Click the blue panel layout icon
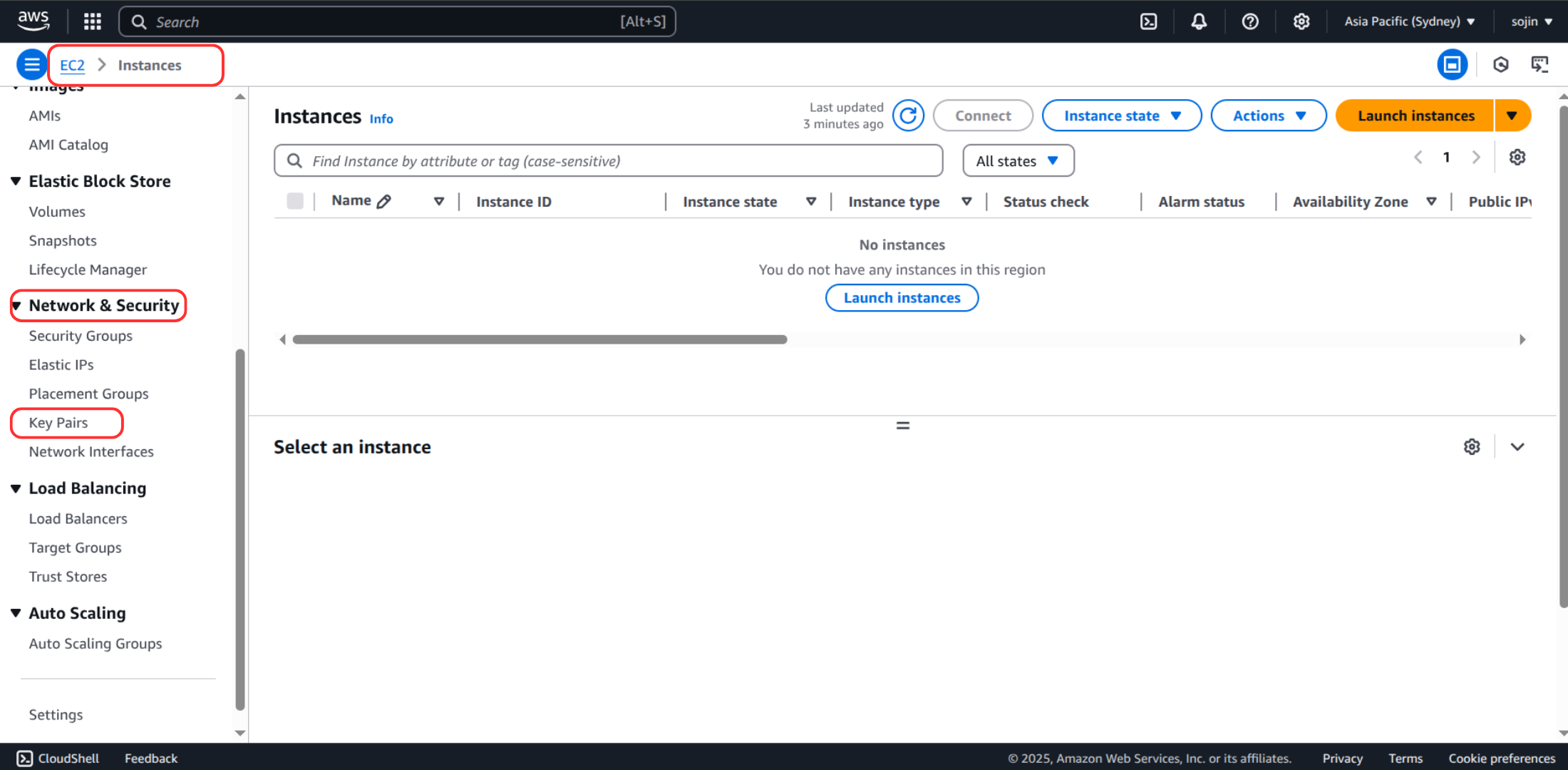1568x770 pixels. [x=1452, y=65]
